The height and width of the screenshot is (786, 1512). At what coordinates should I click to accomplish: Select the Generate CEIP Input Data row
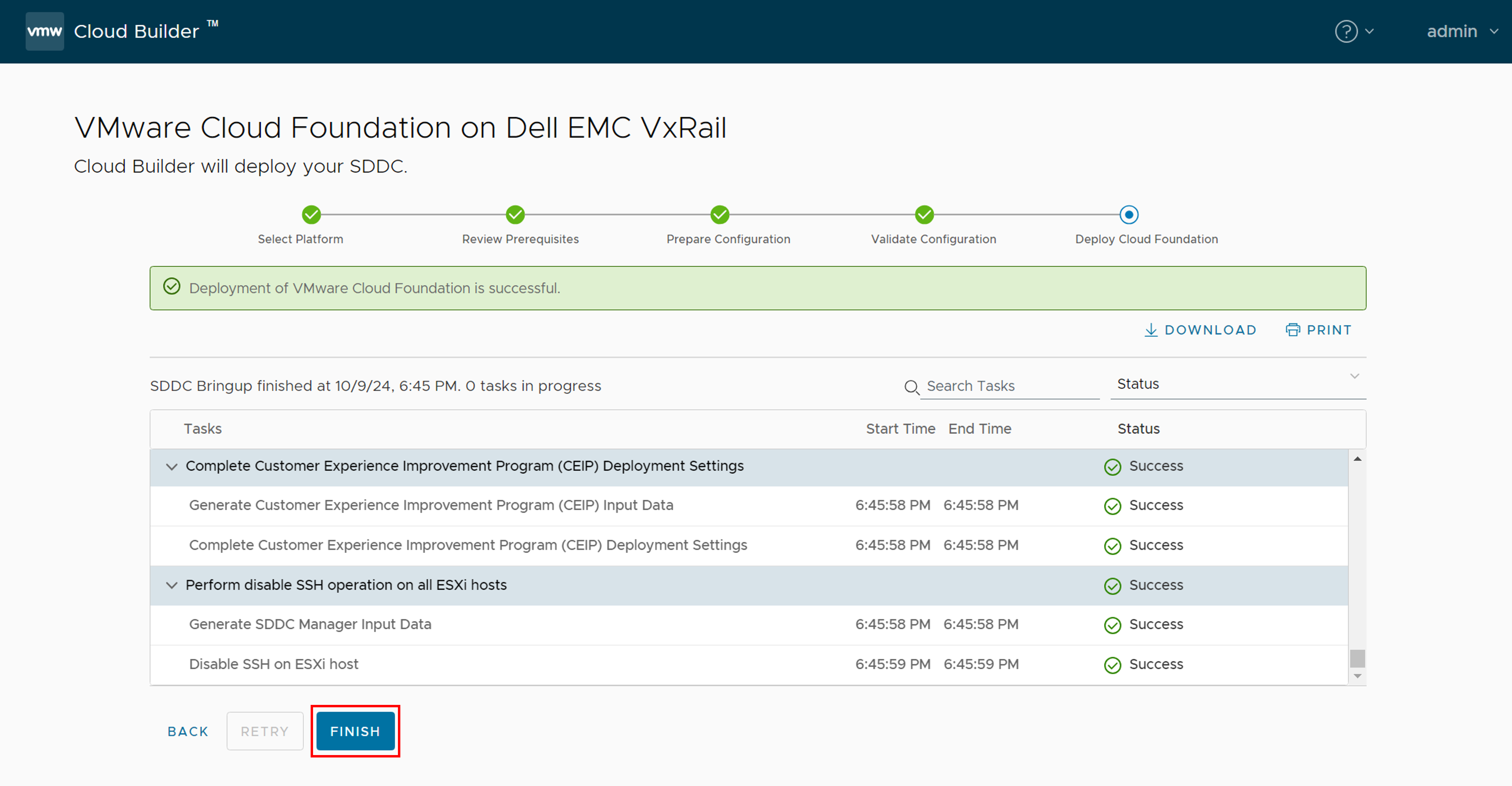pyautogui.click(x=749, y=506)
